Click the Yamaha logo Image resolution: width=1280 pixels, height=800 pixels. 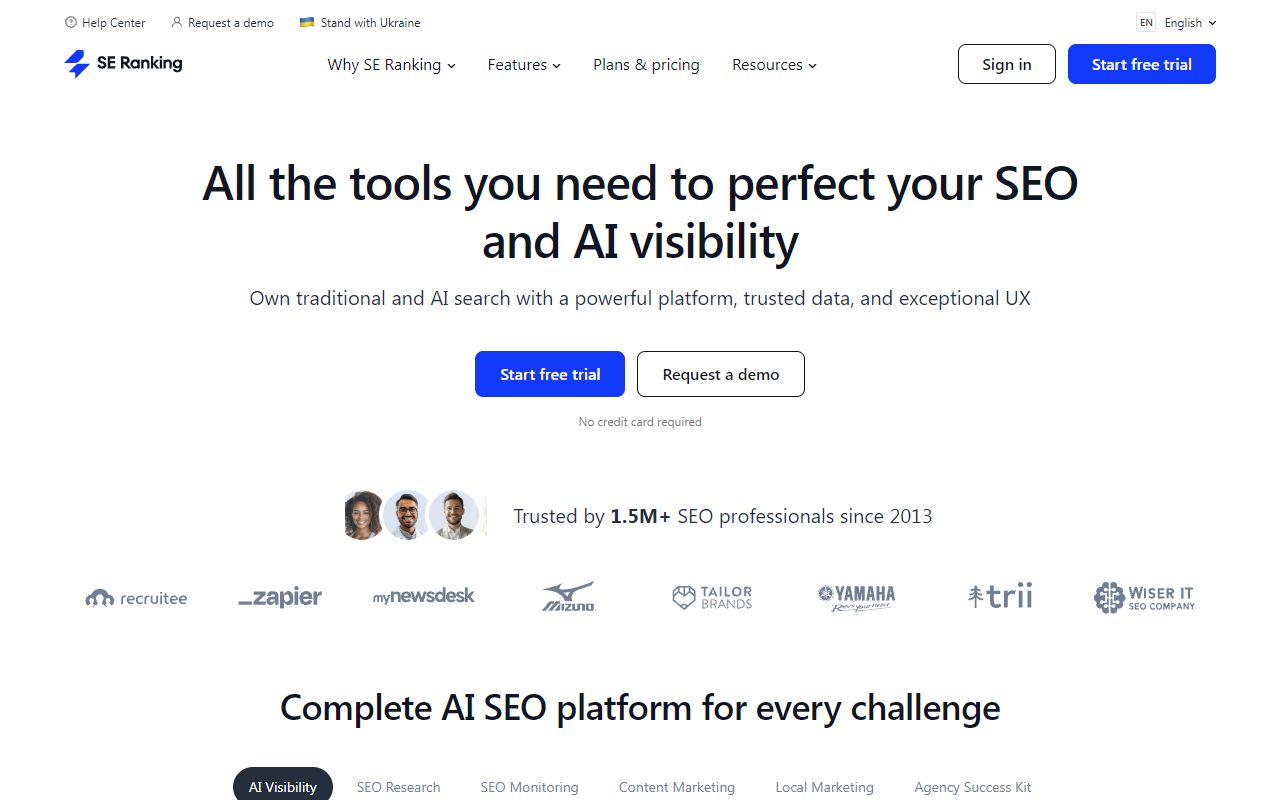point(855,596)
